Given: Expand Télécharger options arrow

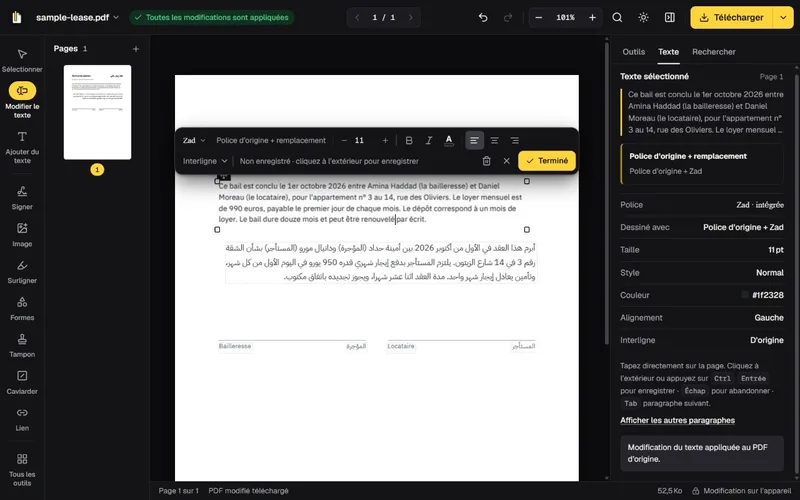Looking at the screenshot, I should (783, 17).
